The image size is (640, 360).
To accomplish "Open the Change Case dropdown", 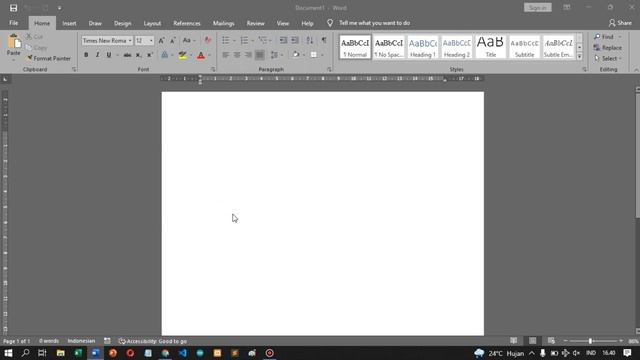I will coord(188,40).
